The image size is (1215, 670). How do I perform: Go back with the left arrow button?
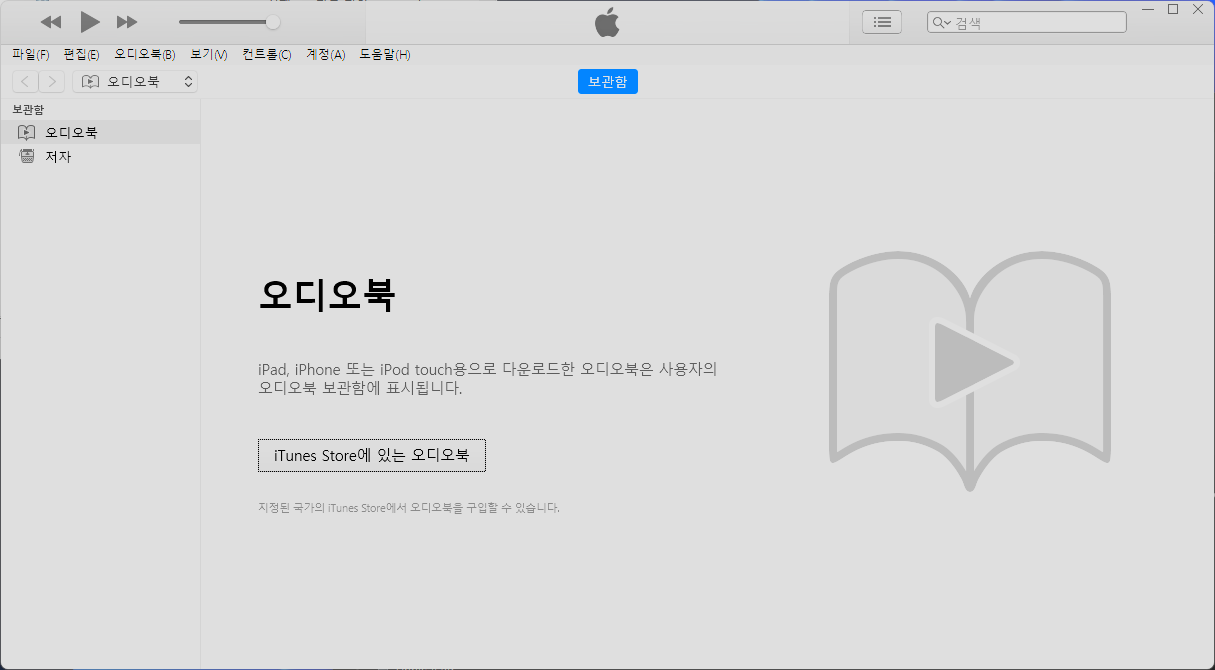click(x=25, y=82)
